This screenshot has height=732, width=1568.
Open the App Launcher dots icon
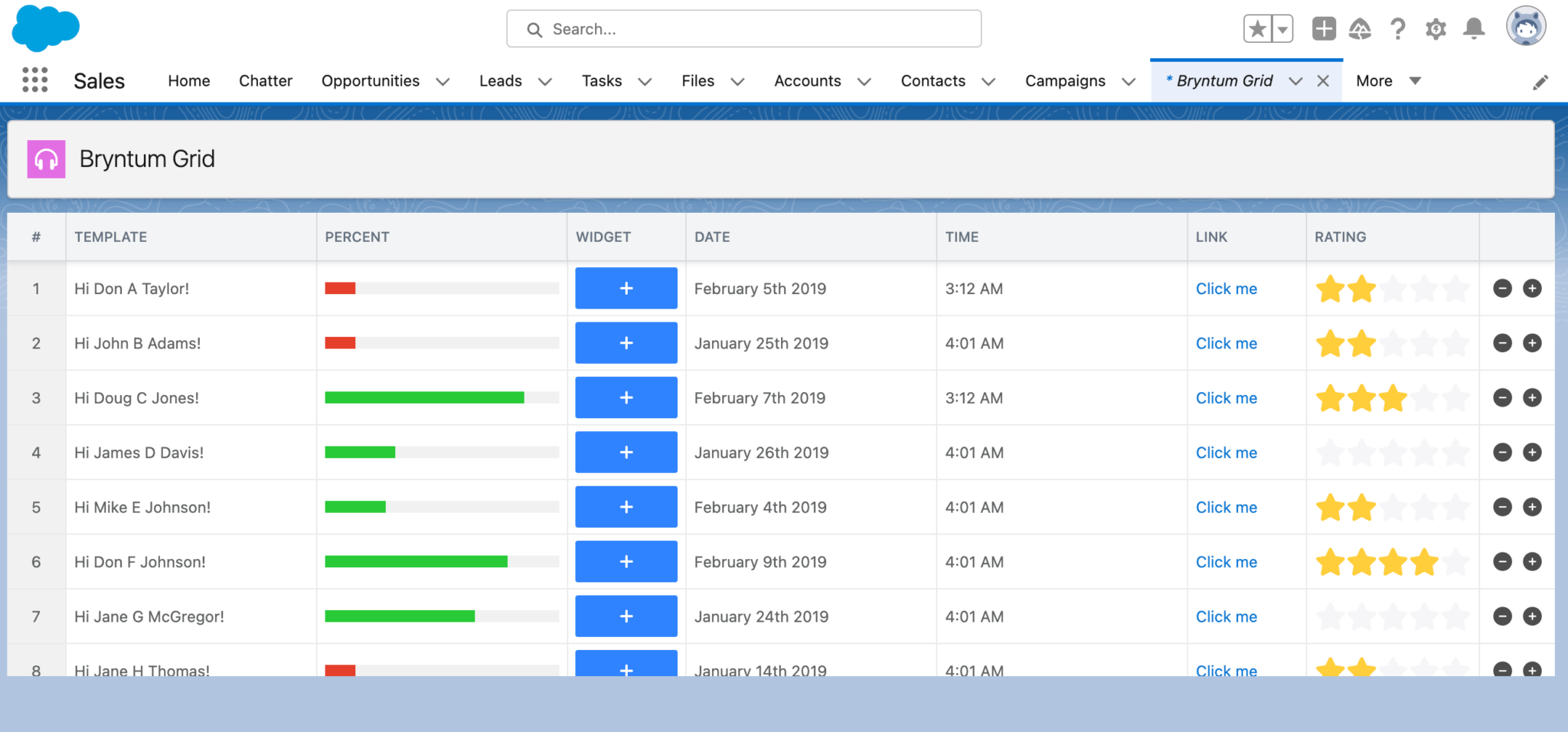(35, 80)
